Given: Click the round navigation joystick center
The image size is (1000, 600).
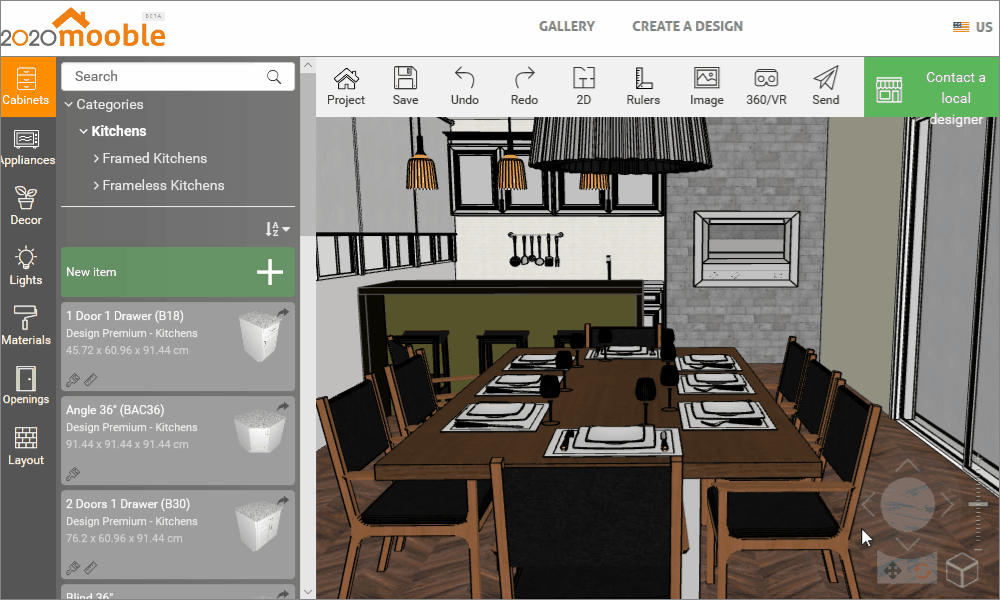Looking at the screenshot, I should 908,505.
